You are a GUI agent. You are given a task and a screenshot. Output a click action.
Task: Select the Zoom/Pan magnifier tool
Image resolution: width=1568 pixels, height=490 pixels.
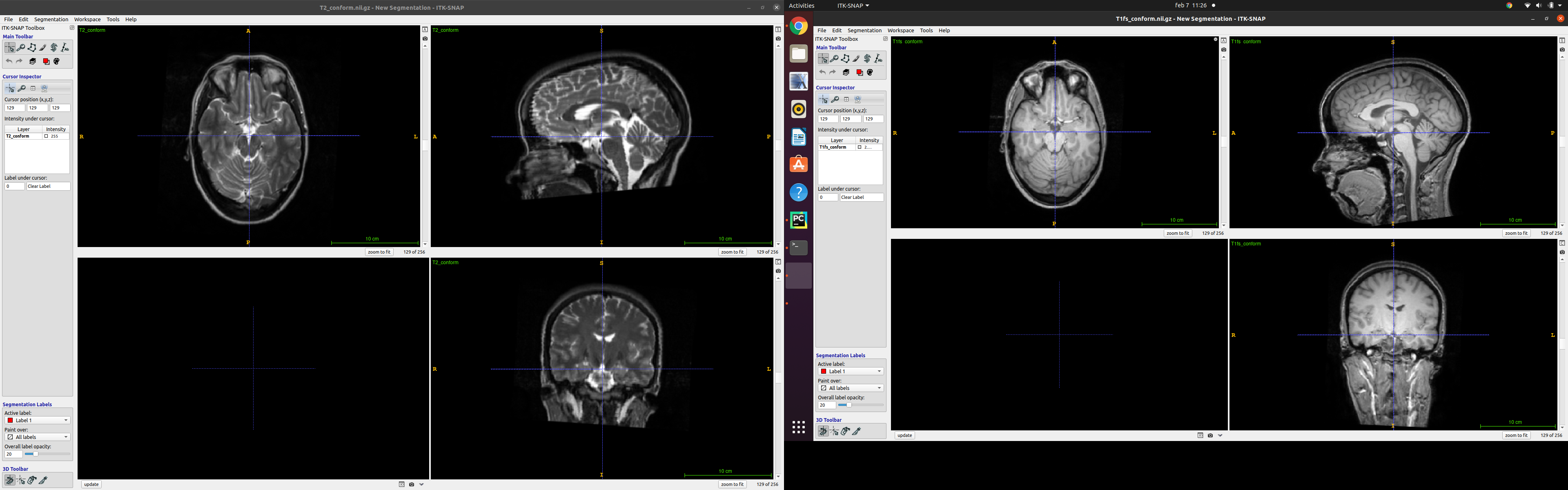click(x=21, y=47)
